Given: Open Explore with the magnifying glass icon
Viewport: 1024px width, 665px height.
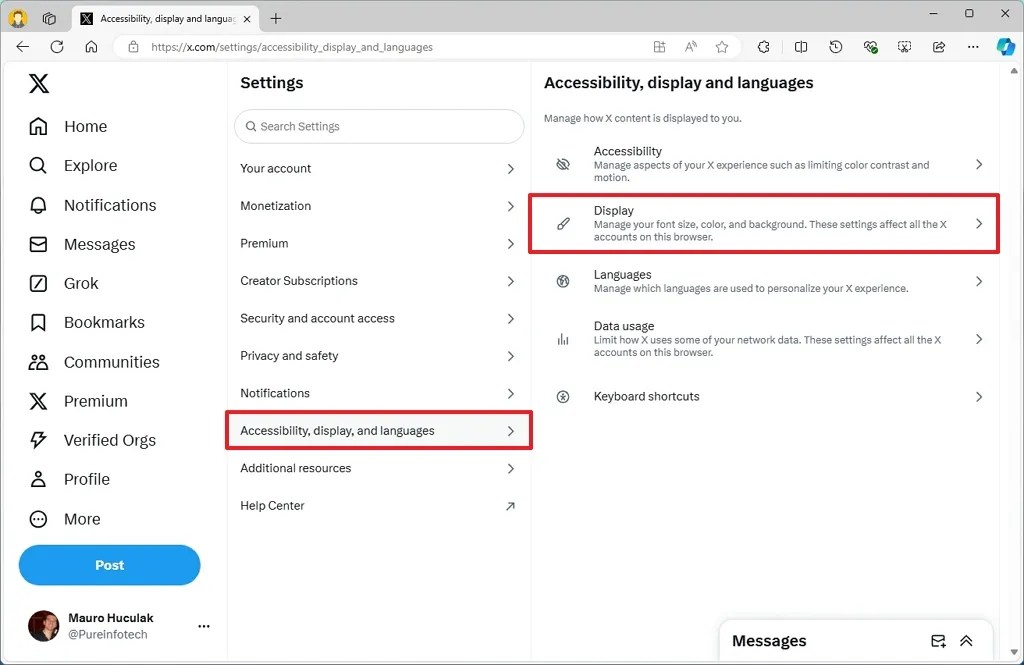Looking at the screenshot, I should pos(91,165).
